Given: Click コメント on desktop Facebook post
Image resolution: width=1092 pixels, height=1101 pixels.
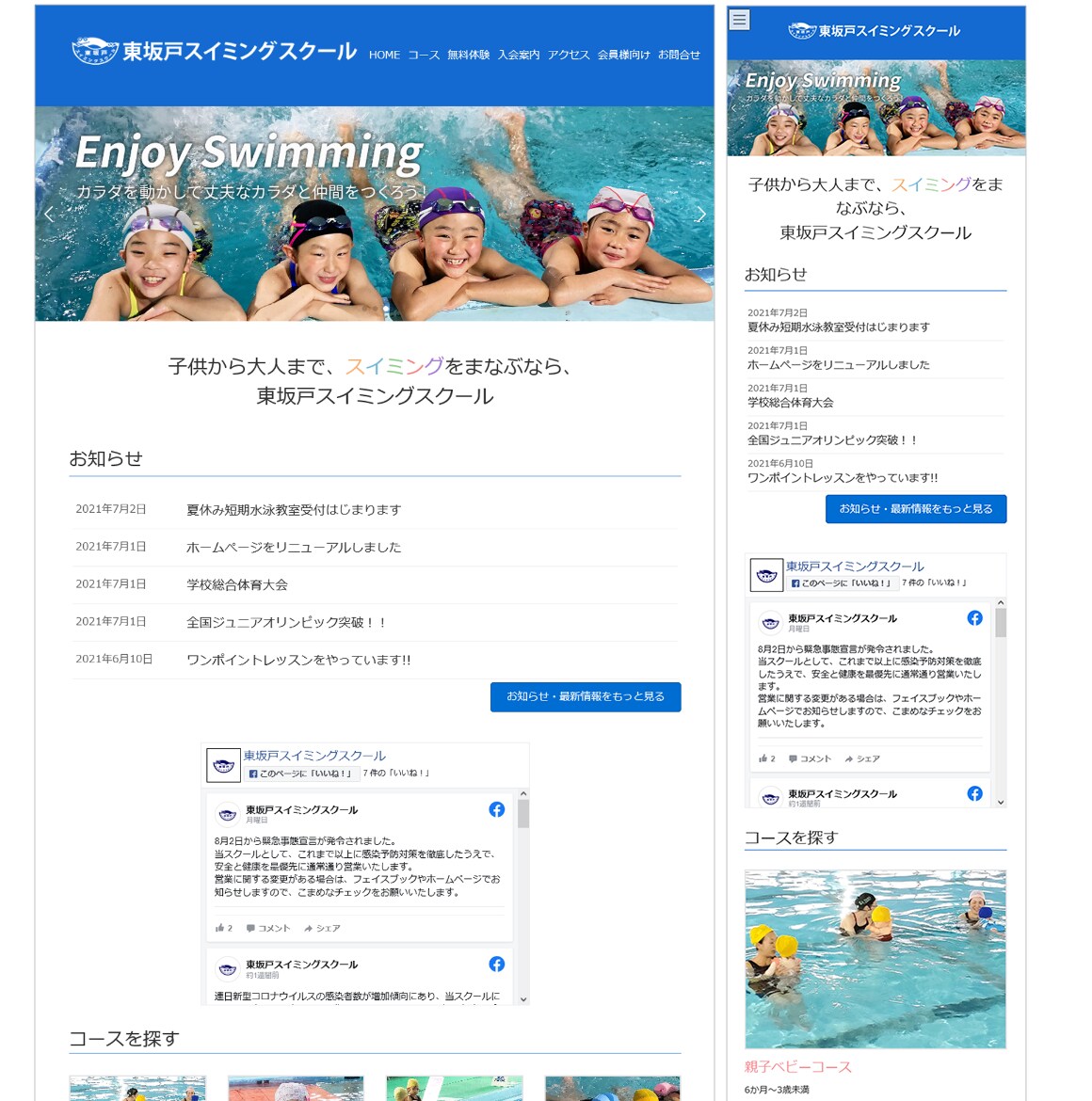Looking at the screenshot, I should 268,928.
